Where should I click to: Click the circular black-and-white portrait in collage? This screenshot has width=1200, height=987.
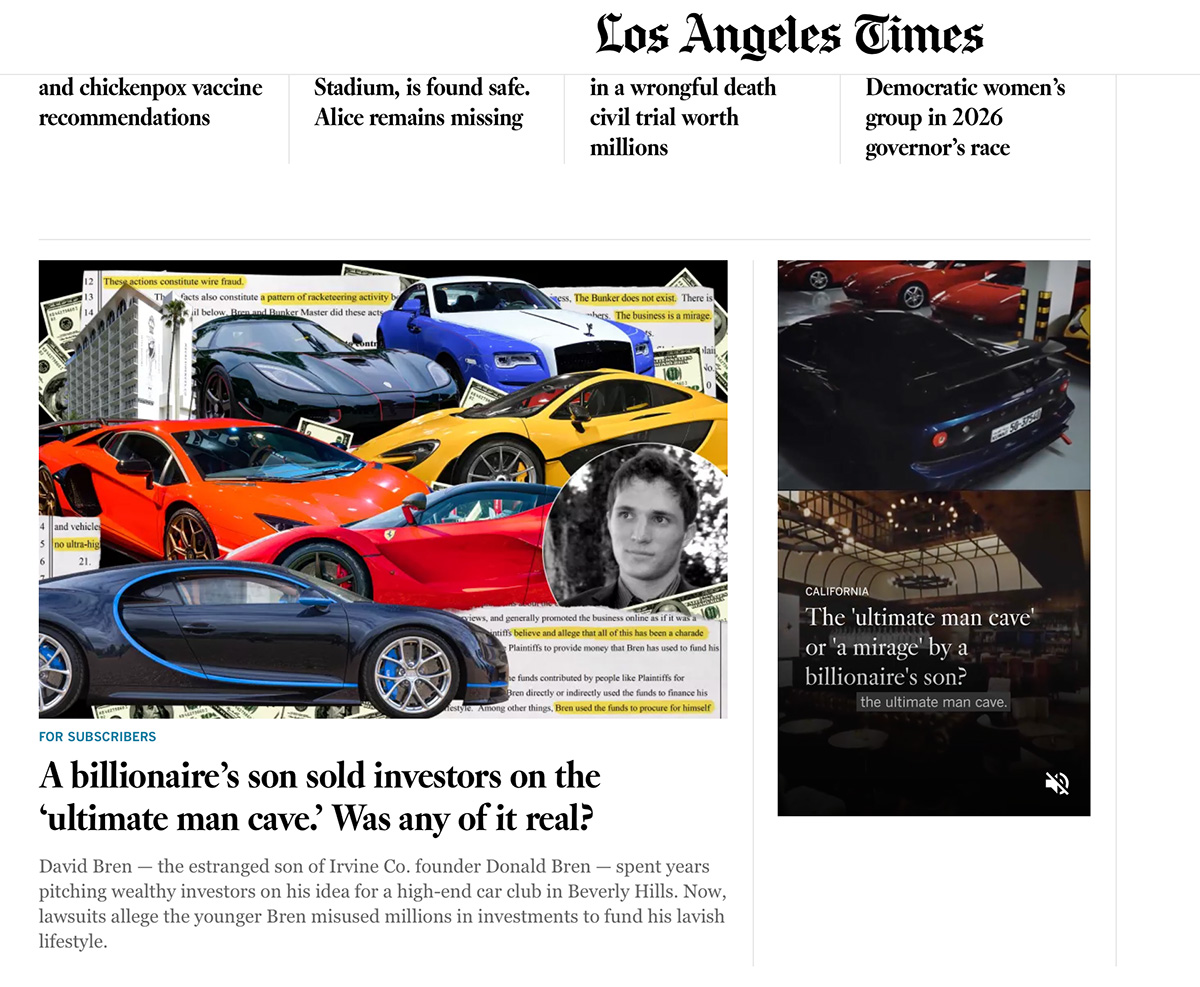(634, 527)
